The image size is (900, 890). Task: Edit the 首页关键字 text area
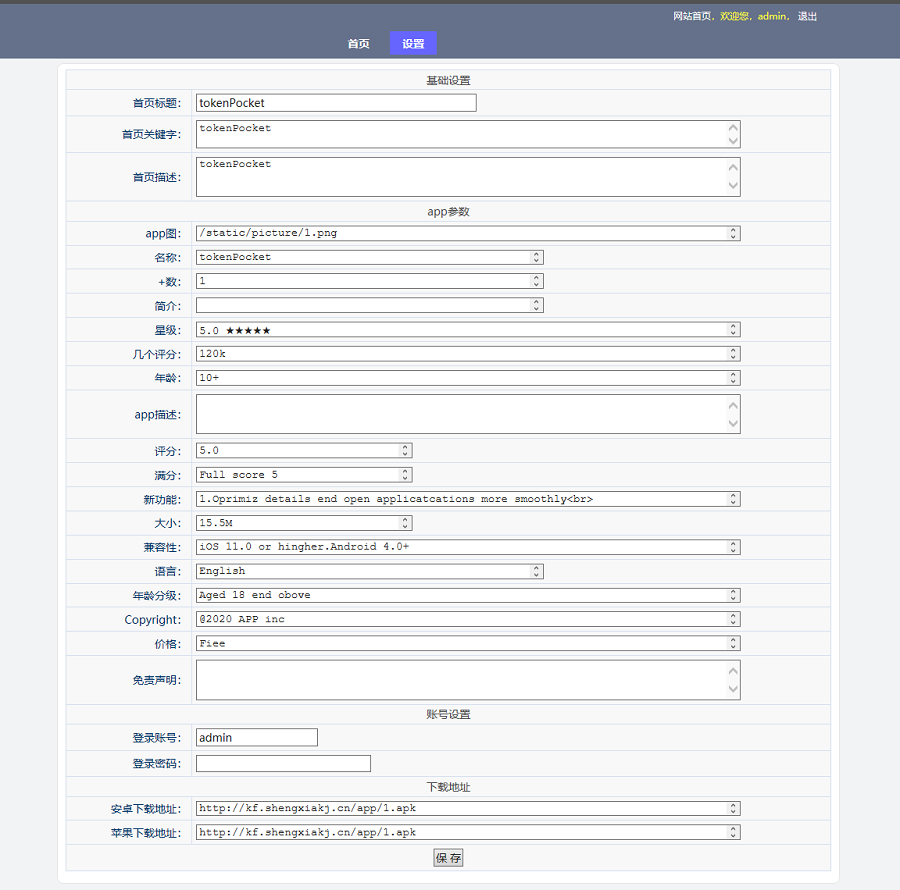coord(468,134)
